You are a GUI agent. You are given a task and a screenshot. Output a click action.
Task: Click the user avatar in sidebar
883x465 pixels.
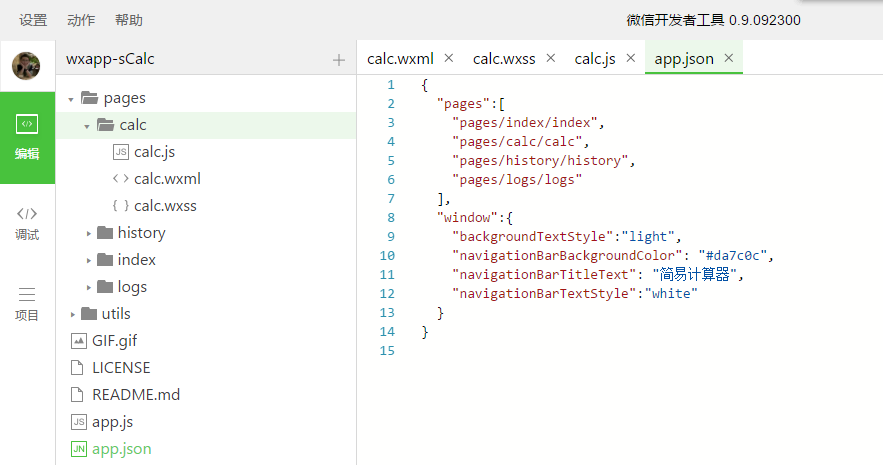click(26, 66)
